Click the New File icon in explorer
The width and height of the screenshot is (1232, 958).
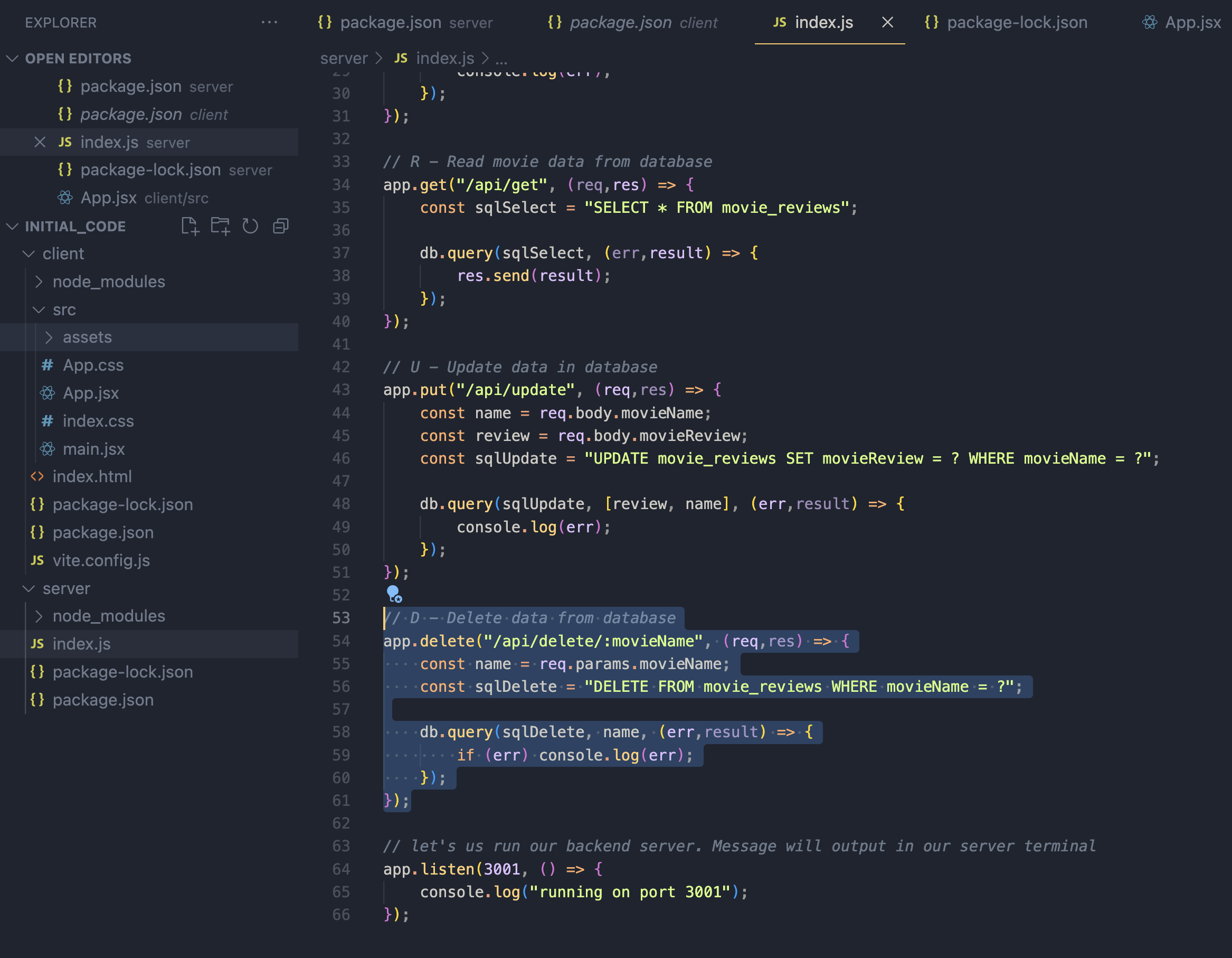tap(190, 227)
